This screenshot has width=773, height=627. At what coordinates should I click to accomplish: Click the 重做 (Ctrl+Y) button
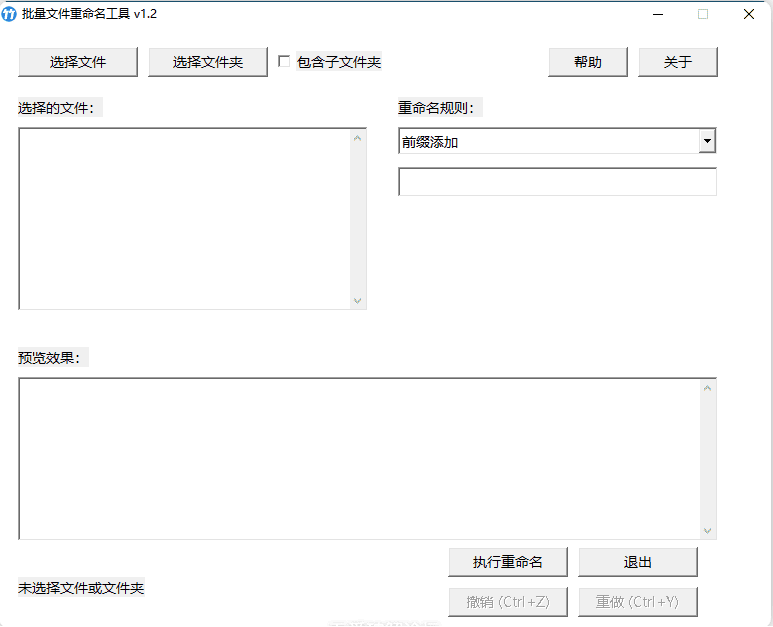point(638,602)
